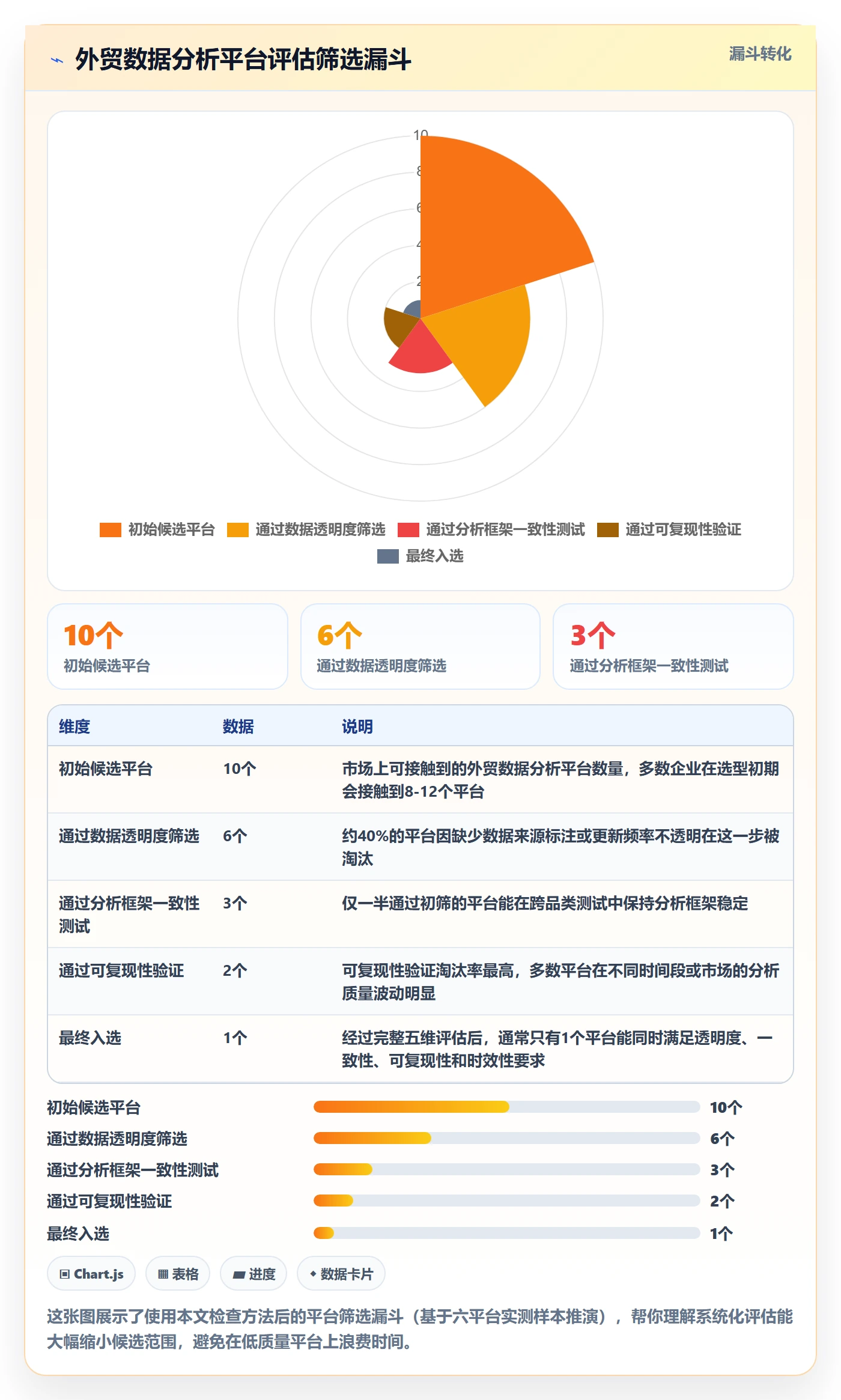Click the 表格 tag chip
Image resolution: width=841 pixels, height=1400 pixels.
(x=178, y=1274)
